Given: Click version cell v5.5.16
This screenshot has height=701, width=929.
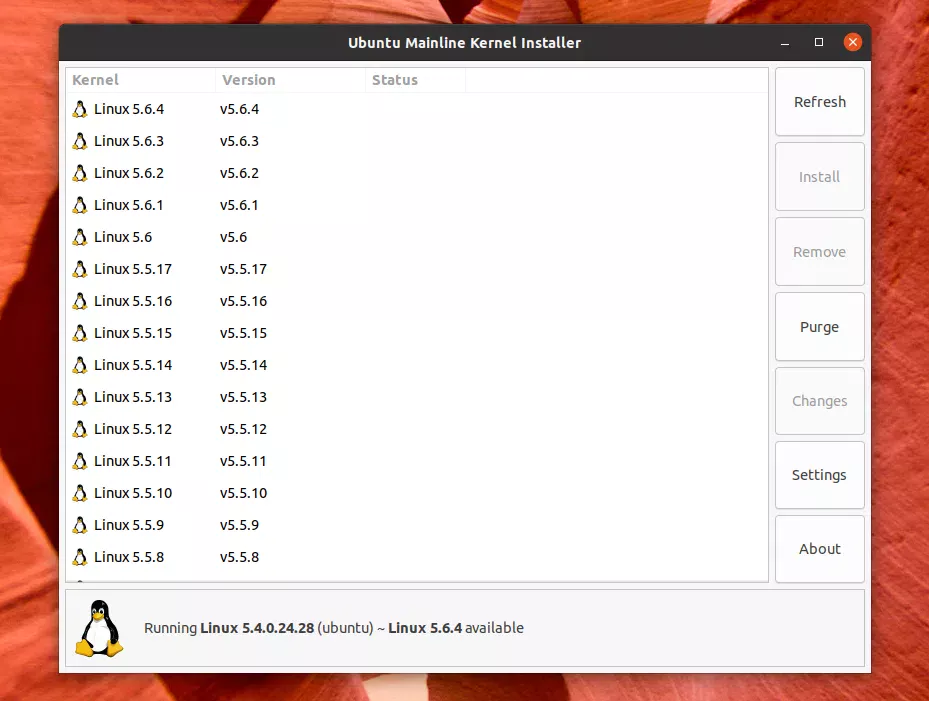Looking at the screenshot, I should point(244,301).
